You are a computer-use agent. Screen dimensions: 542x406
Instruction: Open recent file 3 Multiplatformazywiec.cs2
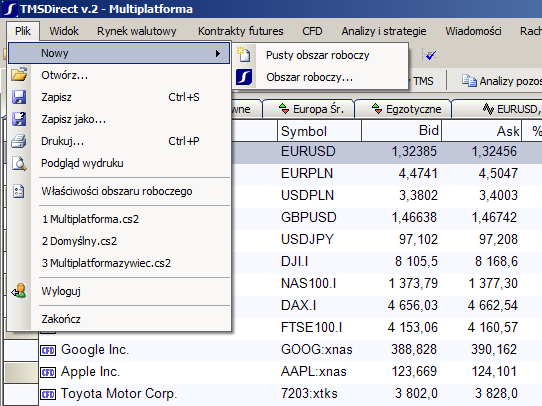tap(119, 263)
